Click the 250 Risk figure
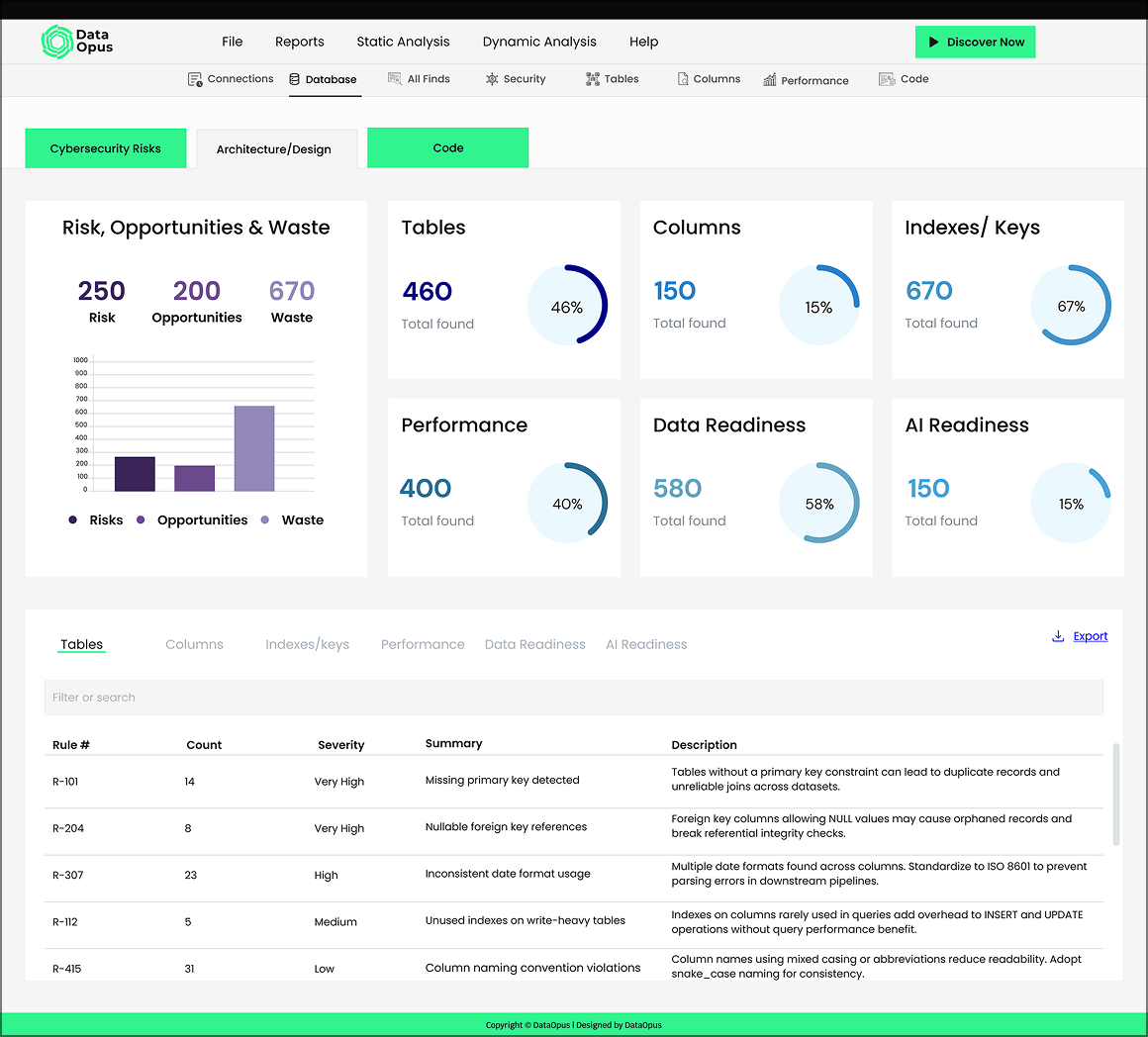This screenshot has width=1148, height=1037. click(101, 291)
